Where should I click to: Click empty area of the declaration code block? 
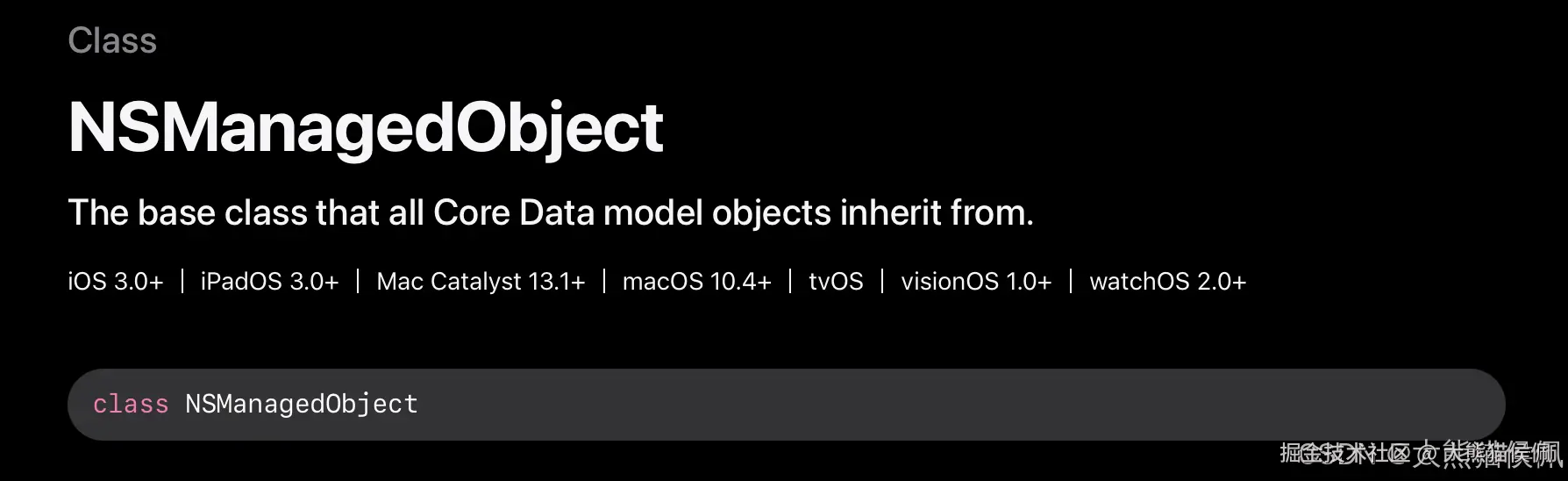pyautogui.click(x=965, y=405)
